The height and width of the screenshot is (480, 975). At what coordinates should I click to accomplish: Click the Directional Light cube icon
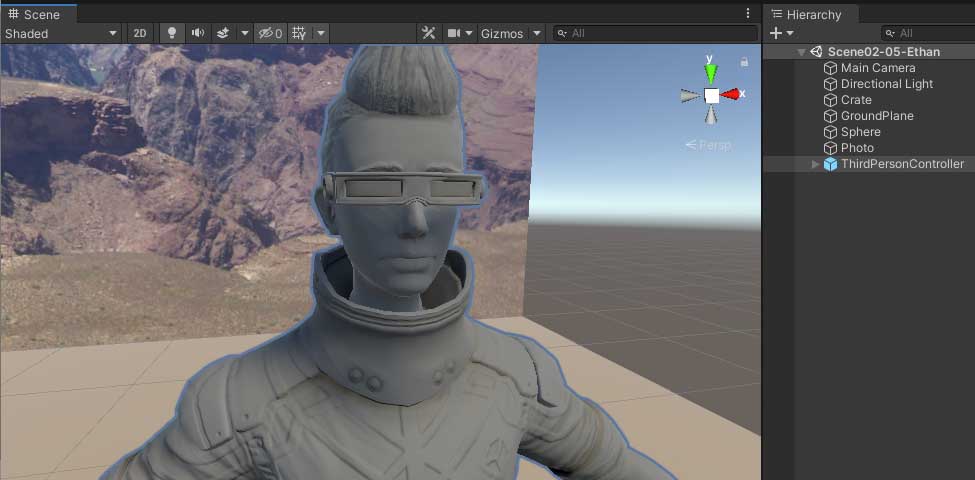pyautogui.click(x=830, y=84)
